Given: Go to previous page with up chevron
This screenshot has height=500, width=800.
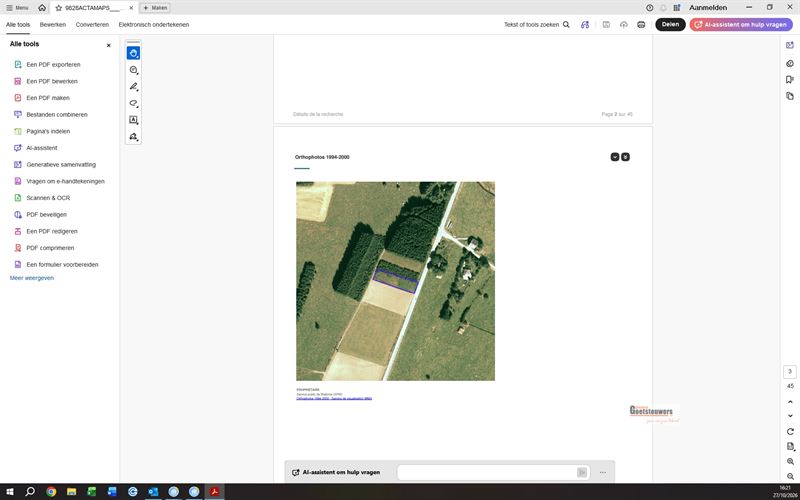Looking at the screenshot, I should (x=790, y=402).
